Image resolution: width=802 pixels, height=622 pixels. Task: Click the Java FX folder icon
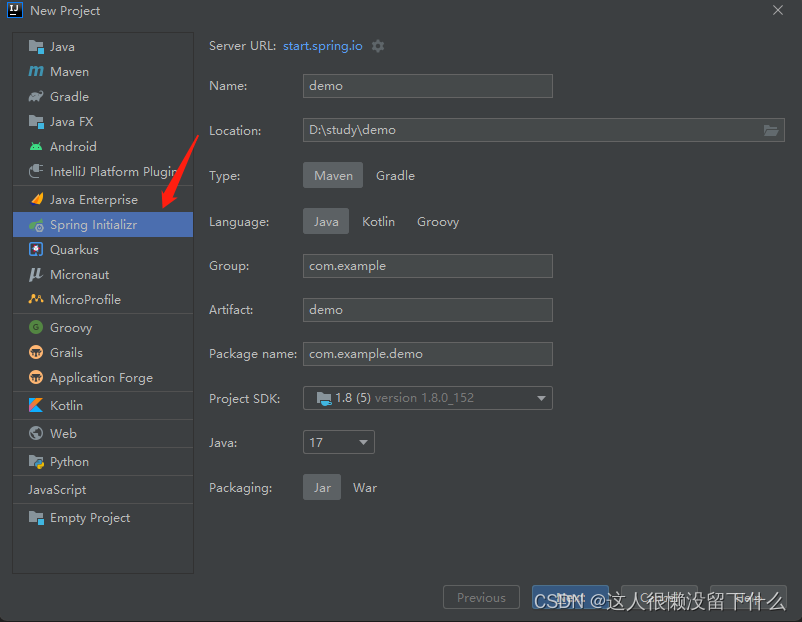[x=36, y=122]
